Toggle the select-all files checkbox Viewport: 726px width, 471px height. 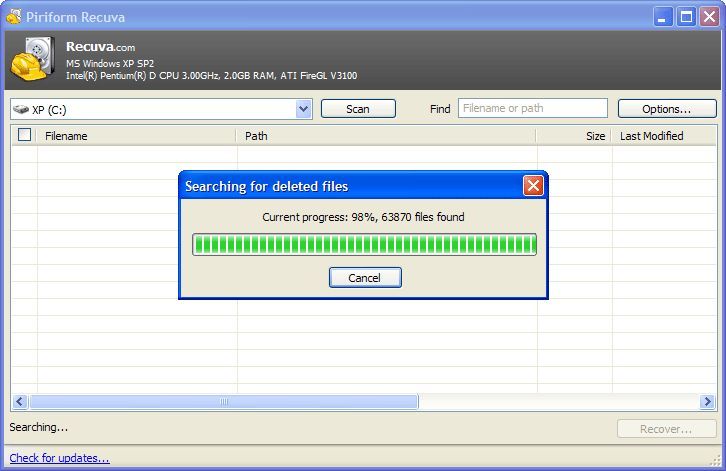24,135
